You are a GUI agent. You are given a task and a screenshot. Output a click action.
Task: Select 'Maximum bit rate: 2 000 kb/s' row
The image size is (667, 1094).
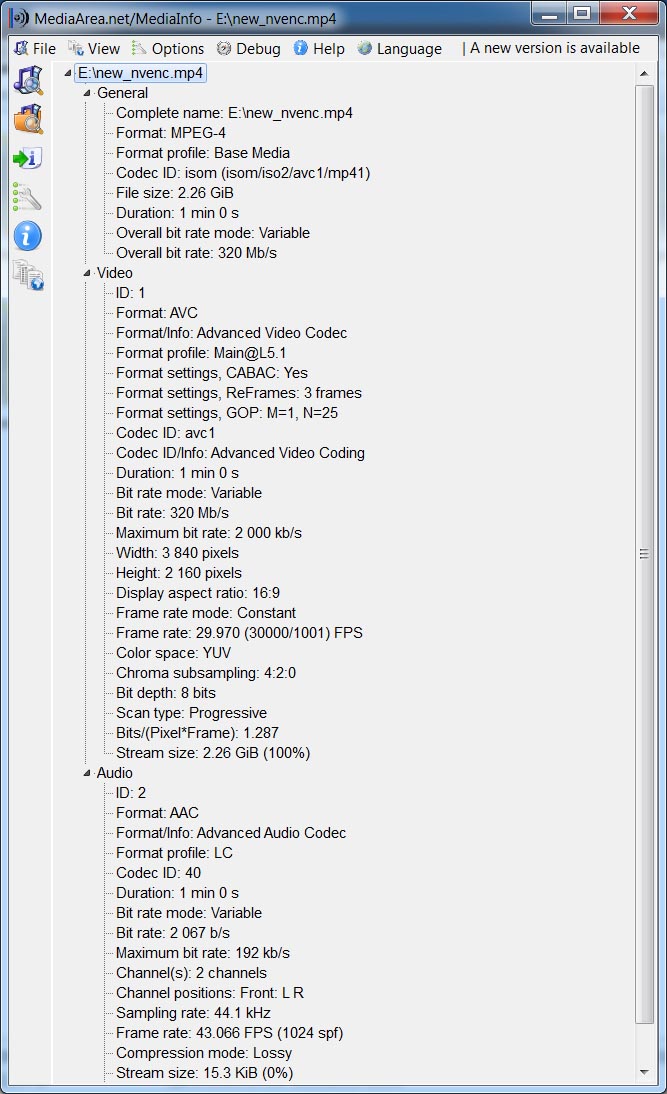(209, 533)
